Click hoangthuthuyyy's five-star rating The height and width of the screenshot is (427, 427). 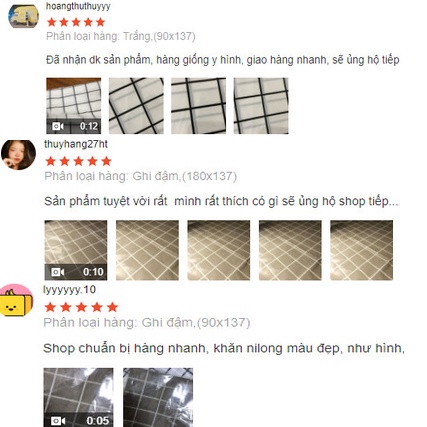coord(76,22)
